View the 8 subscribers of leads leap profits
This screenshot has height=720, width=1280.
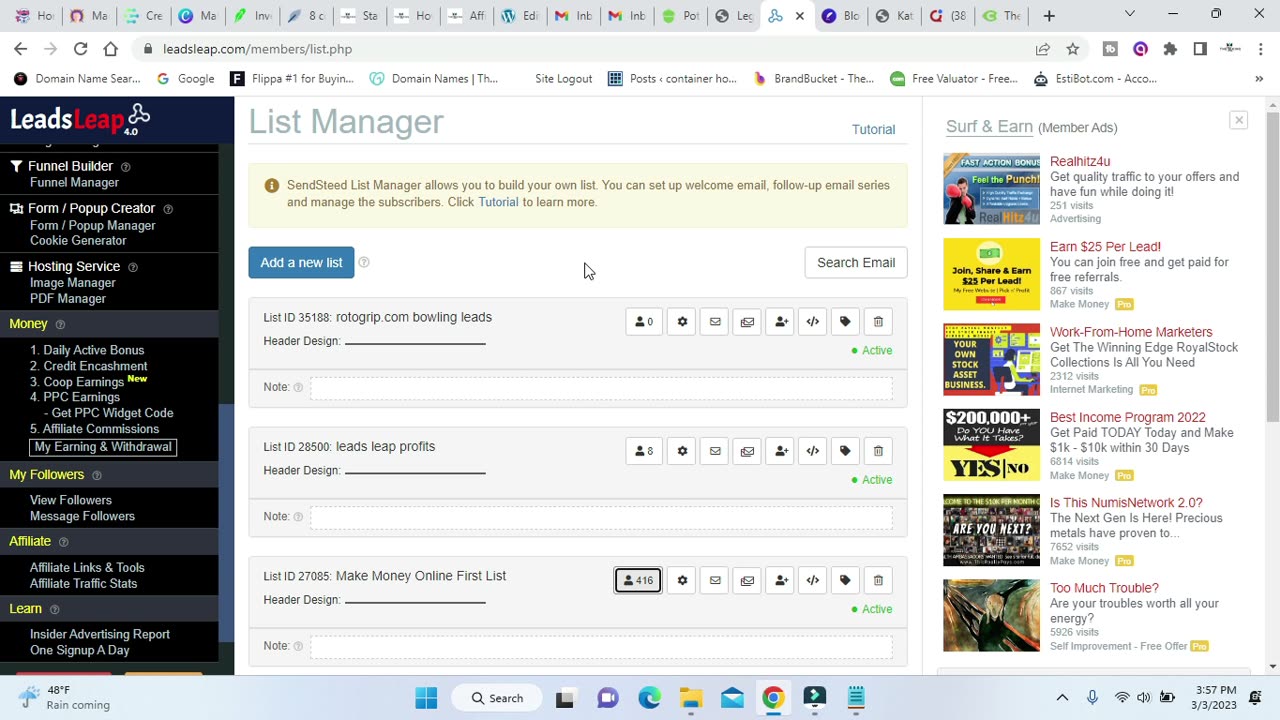point(643,451)
